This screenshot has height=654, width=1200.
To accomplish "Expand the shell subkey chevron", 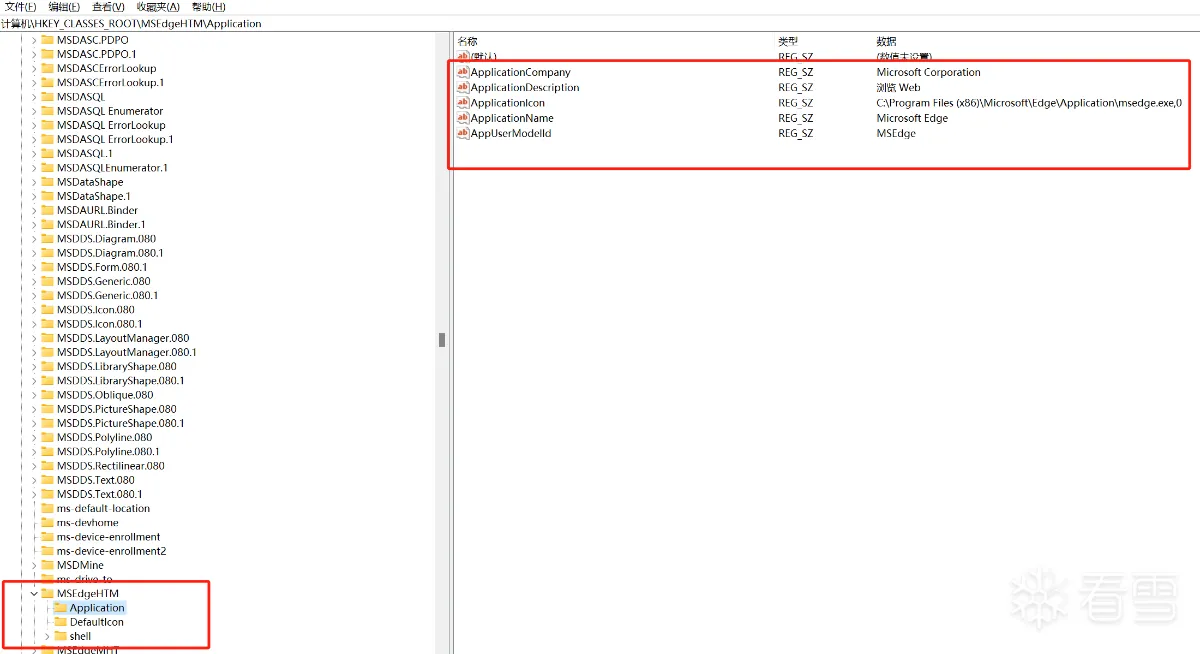I will [x=46, y=636].
